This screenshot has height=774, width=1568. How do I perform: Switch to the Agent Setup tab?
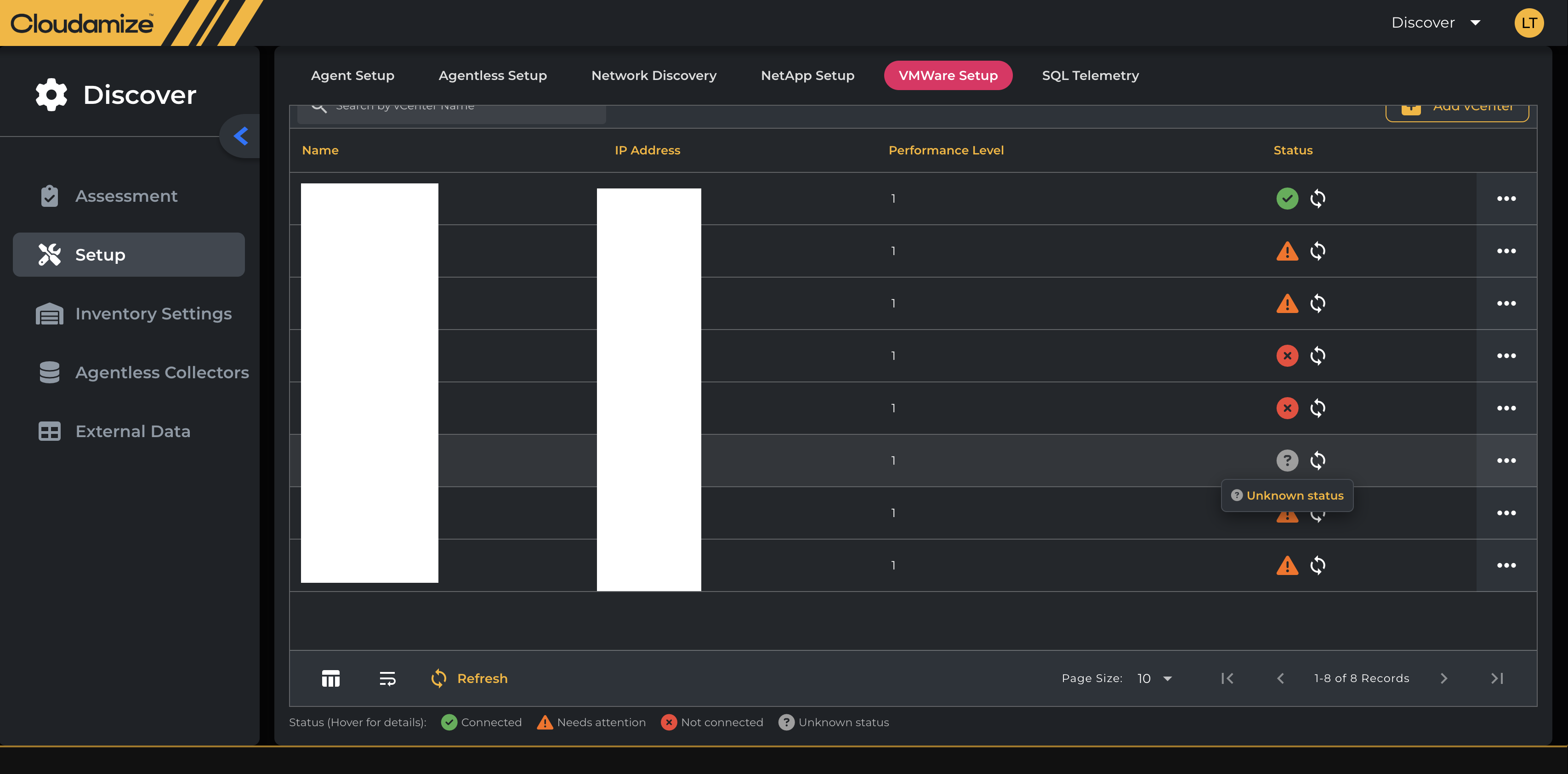(x=352, y=75)
